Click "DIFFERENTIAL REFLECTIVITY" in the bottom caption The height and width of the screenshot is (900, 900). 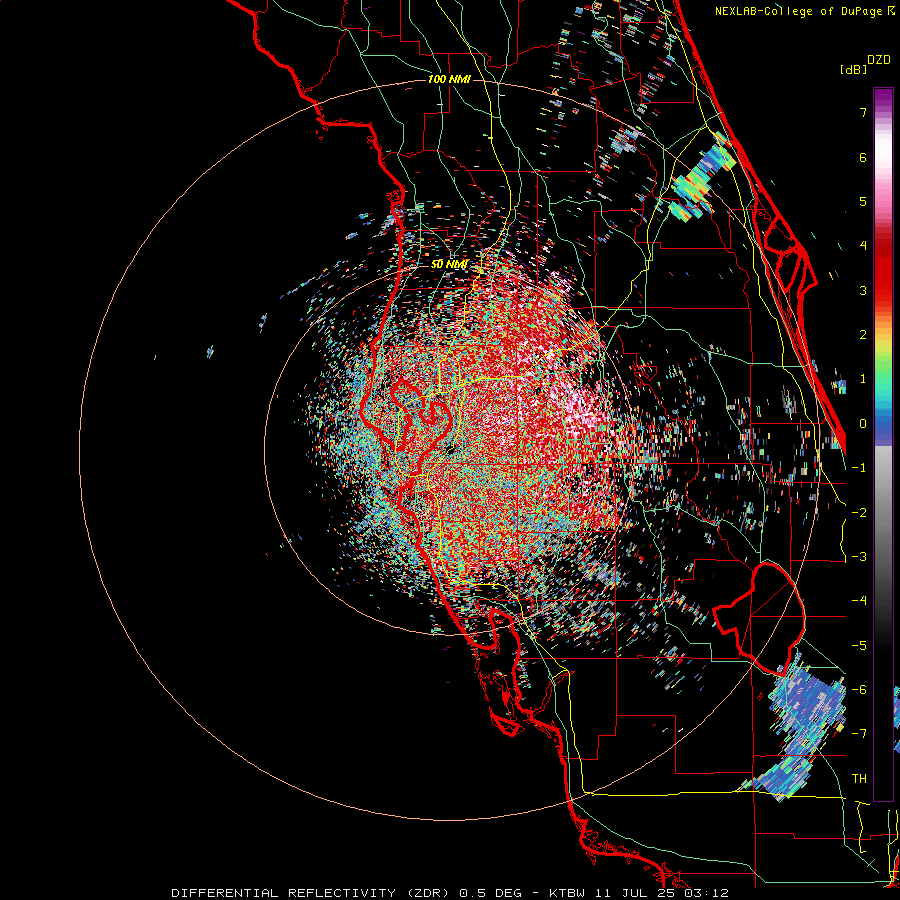click(x=284, y=893)
